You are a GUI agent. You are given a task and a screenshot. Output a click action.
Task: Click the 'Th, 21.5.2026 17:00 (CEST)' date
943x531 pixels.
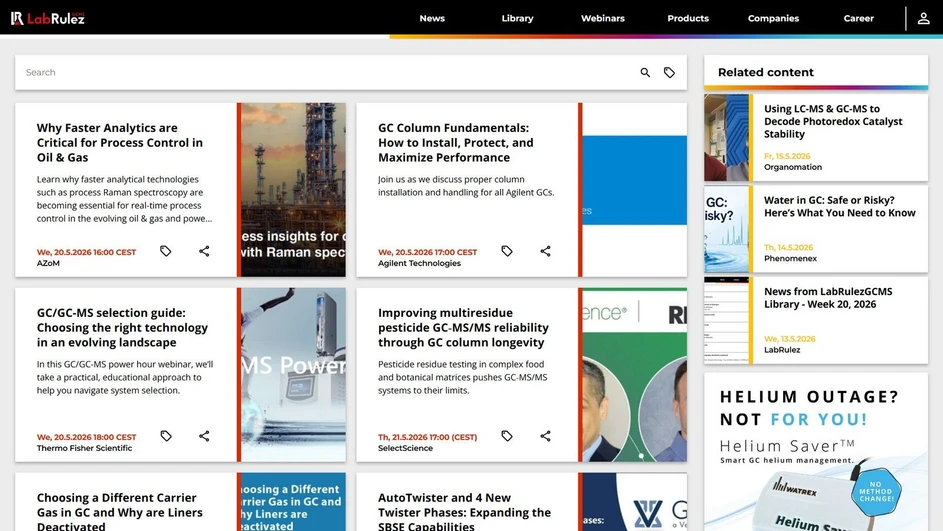pyautogui.click(x=428, y=437)
